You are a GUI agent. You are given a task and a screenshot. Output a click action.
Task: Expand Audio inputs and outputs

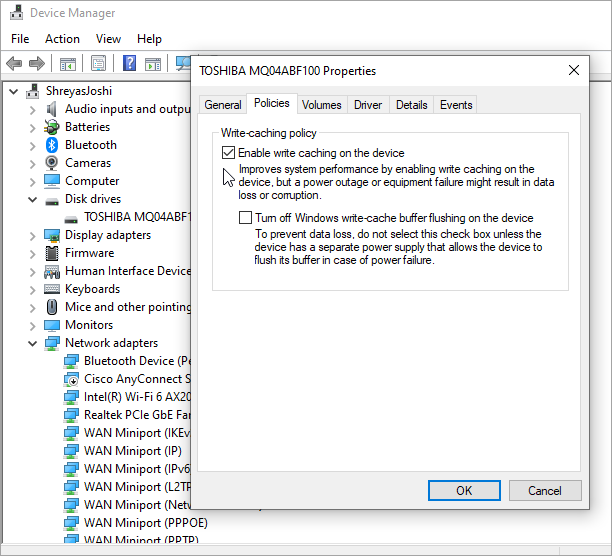click(33, 110)
